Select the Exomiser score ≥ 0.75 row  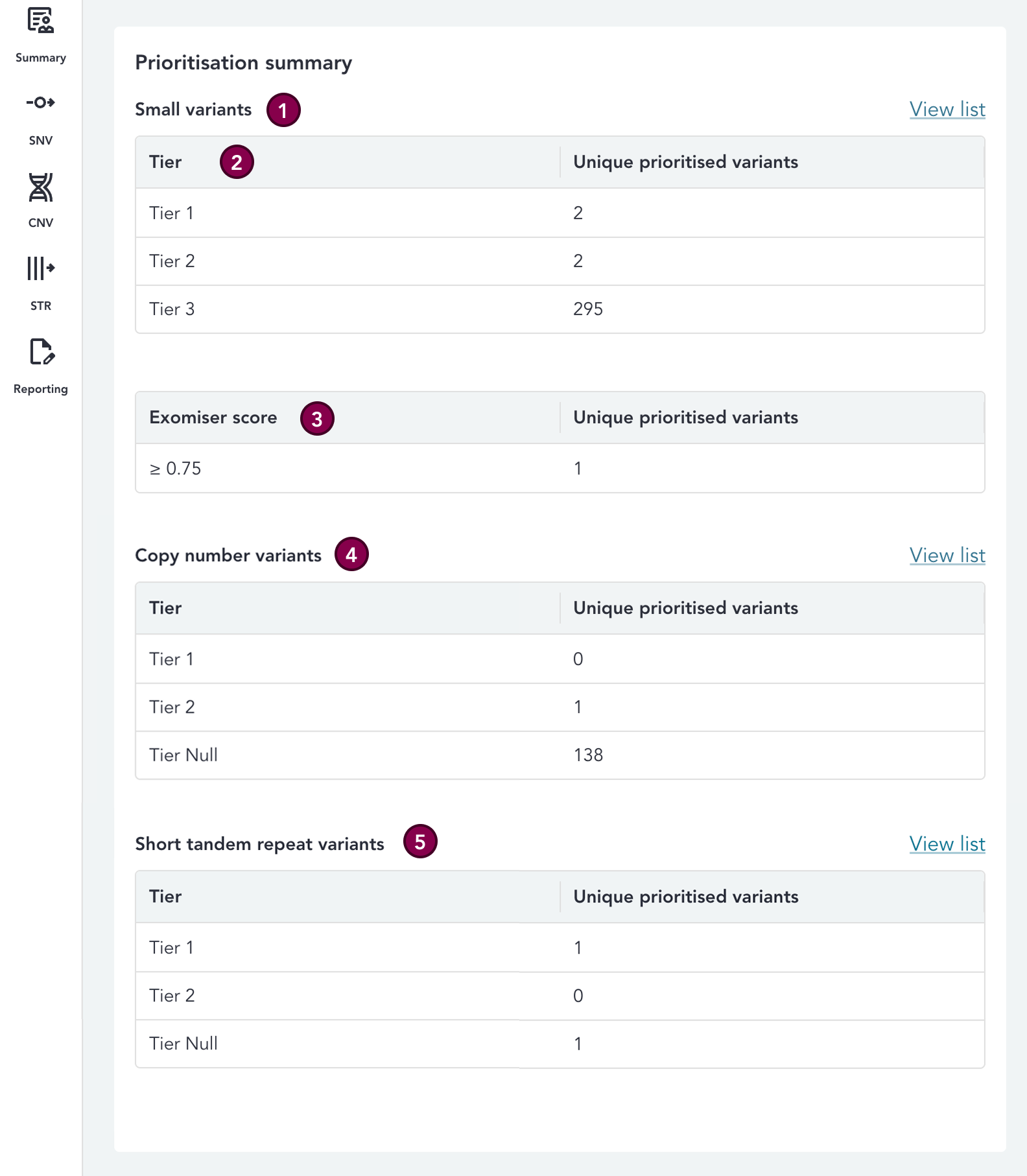coord(560,469)
